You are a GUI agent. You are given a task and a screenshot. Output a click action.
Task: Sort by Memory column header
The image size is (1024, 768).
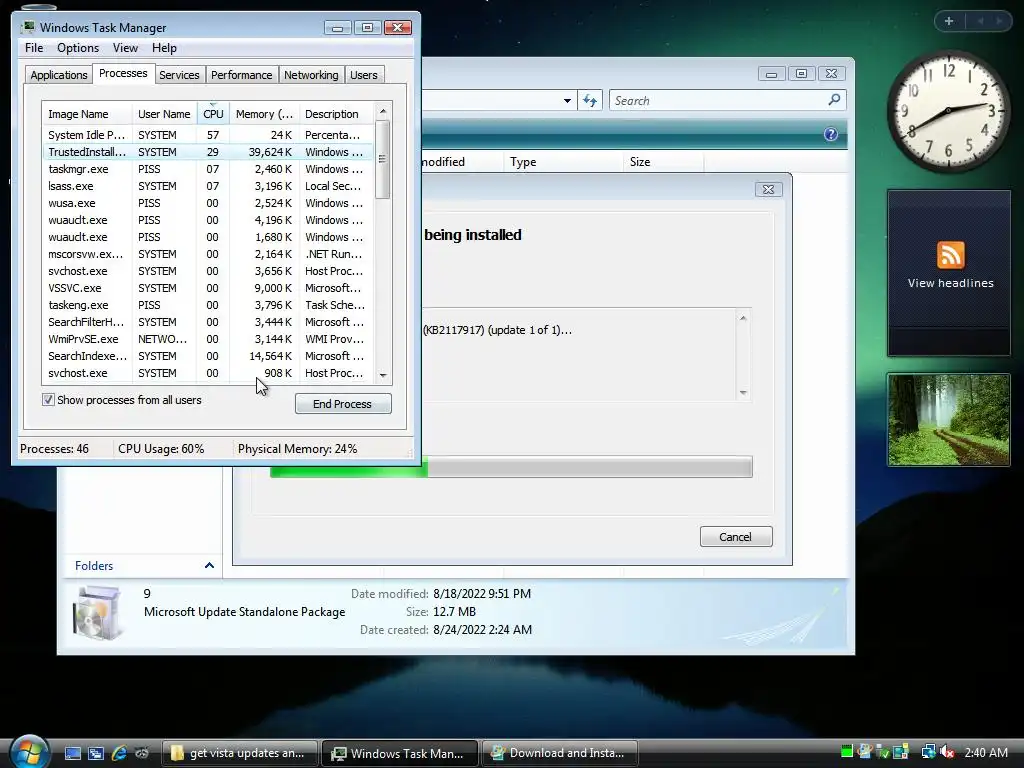[x=264, y=114]
